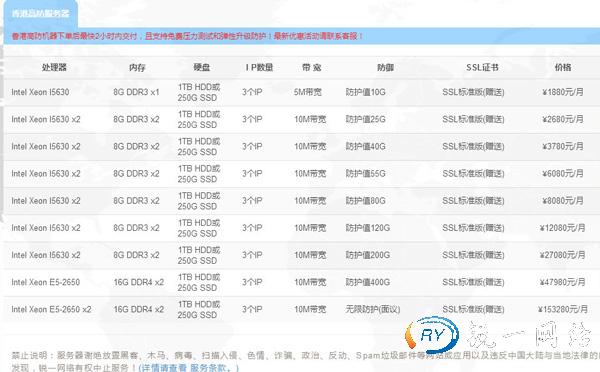Select the ¥3780元/月 price cell
The height and width of the screenshot is (372, 600).
[563, 146]
